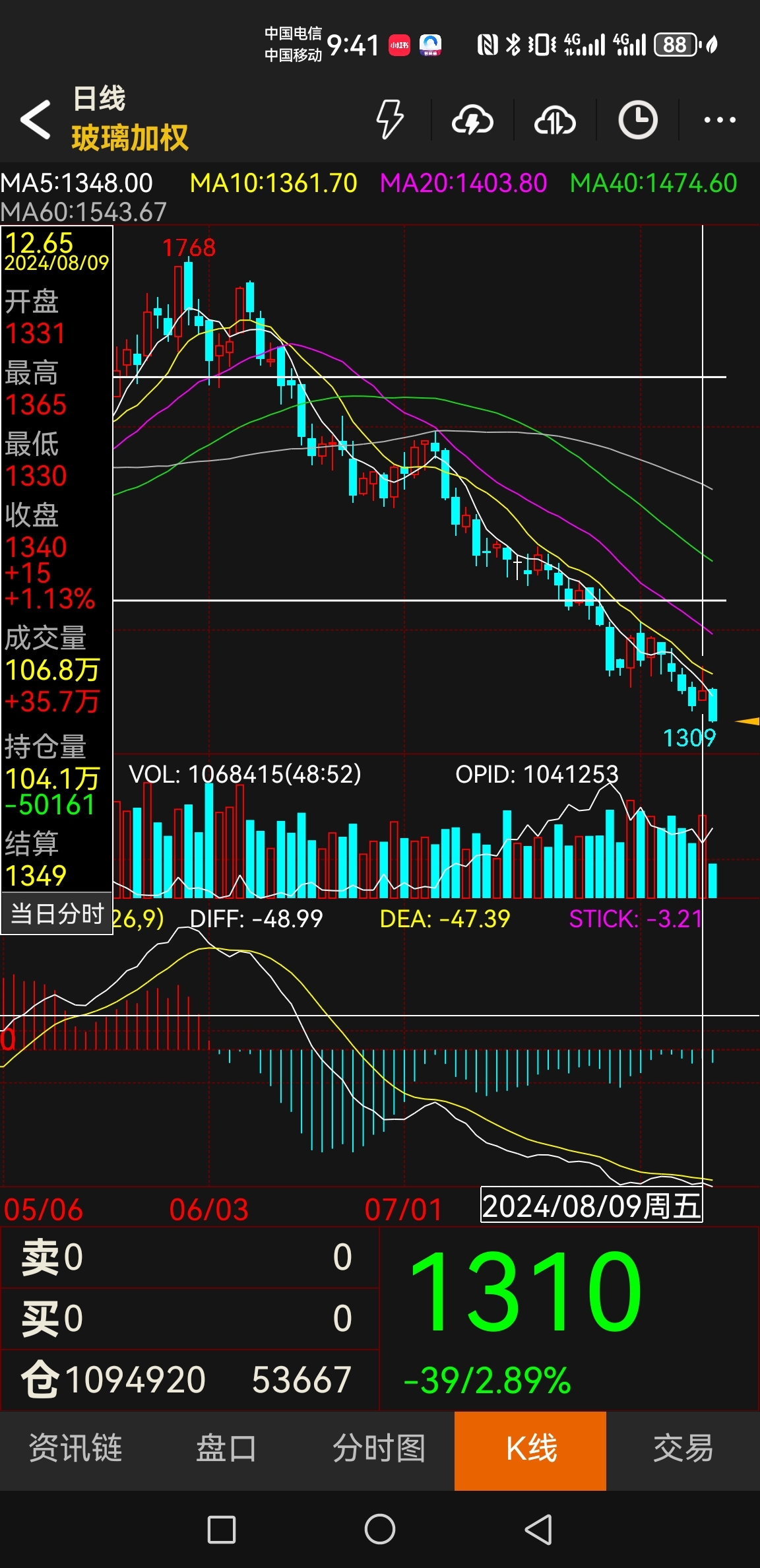Switch to the 资讯链 tab
The height and width of the screenshot is (1568, 760).
tap(76, 1449)
